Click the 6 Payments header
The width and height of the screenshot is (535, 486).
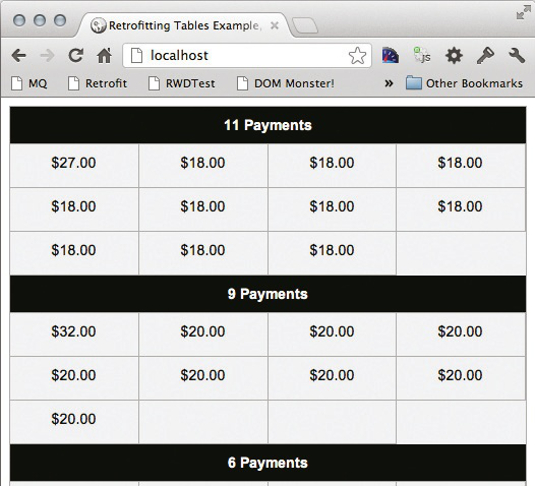pyautogui.click(x=268, y=463)
